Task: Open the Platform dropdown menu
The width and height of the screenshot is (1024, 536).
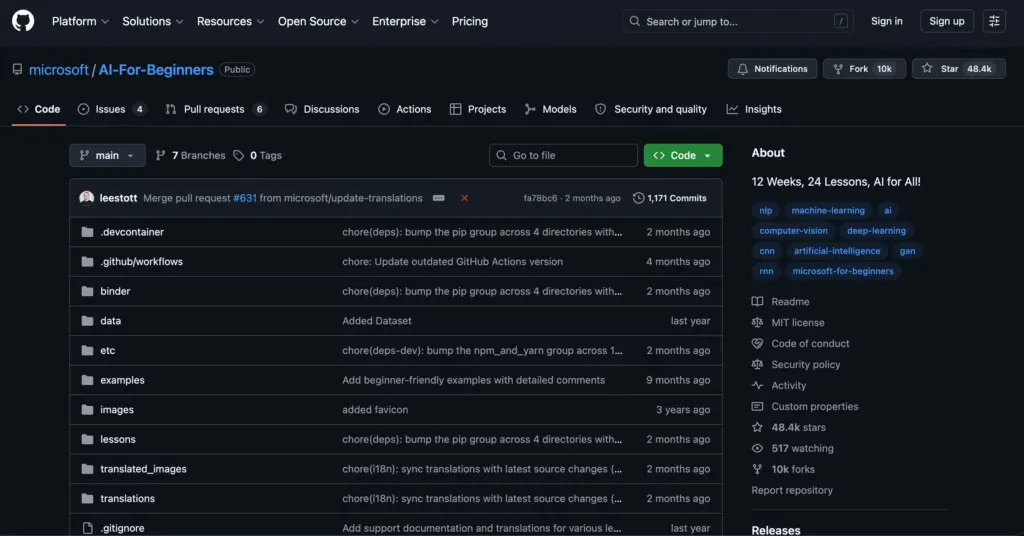Action: tap(80, 22)
